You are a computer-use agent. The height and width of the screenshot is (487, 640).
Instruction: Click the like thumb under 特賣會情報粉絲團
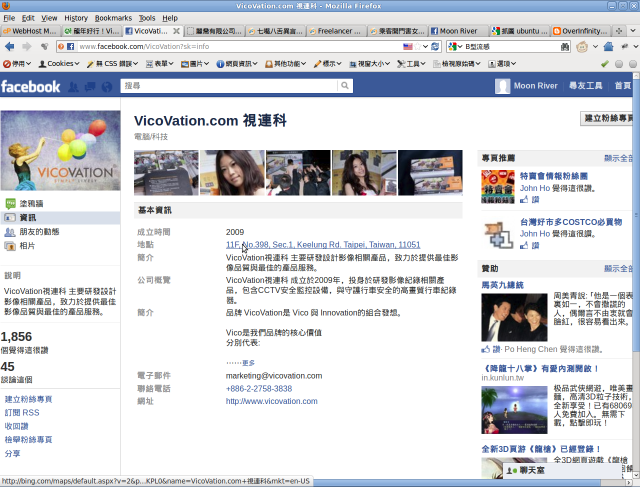[524, 199]
